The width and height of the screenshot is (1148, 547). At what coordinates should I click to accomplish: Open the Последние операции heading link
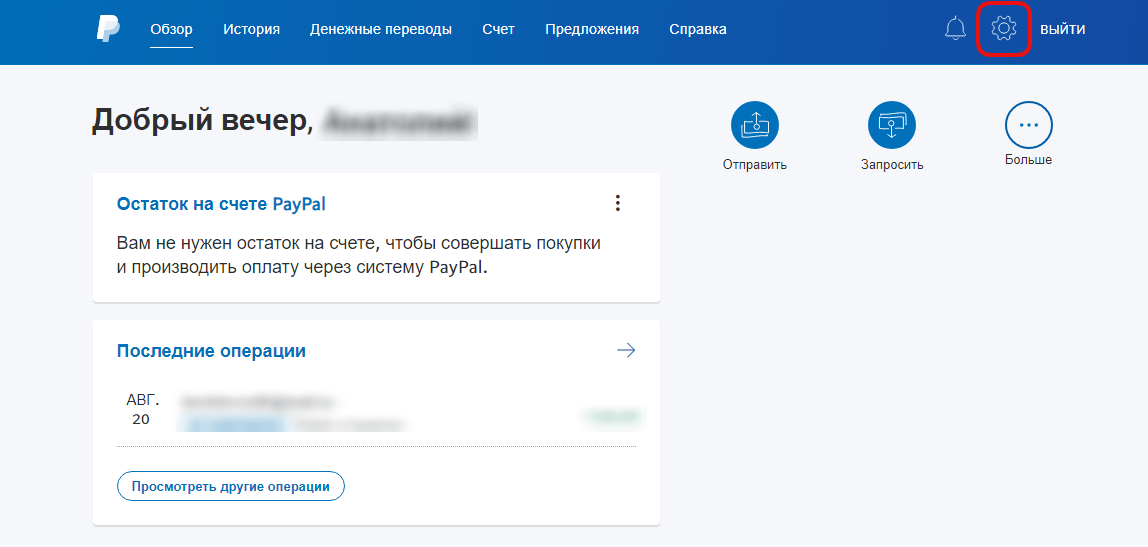[211, 351]
